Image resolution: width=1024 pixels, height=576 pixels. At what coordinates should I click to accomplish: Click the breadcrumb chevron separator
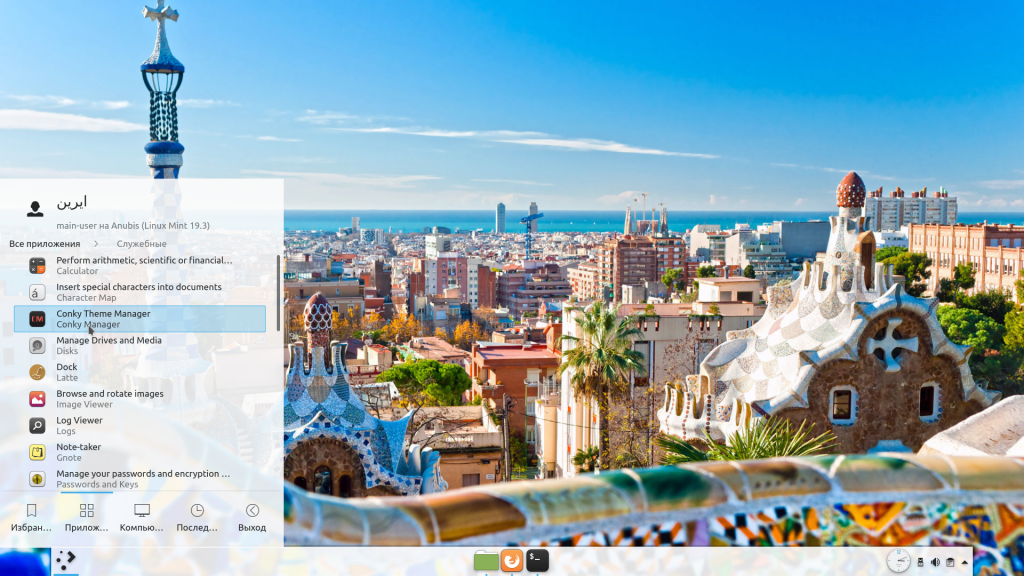[x=96, y=244]
